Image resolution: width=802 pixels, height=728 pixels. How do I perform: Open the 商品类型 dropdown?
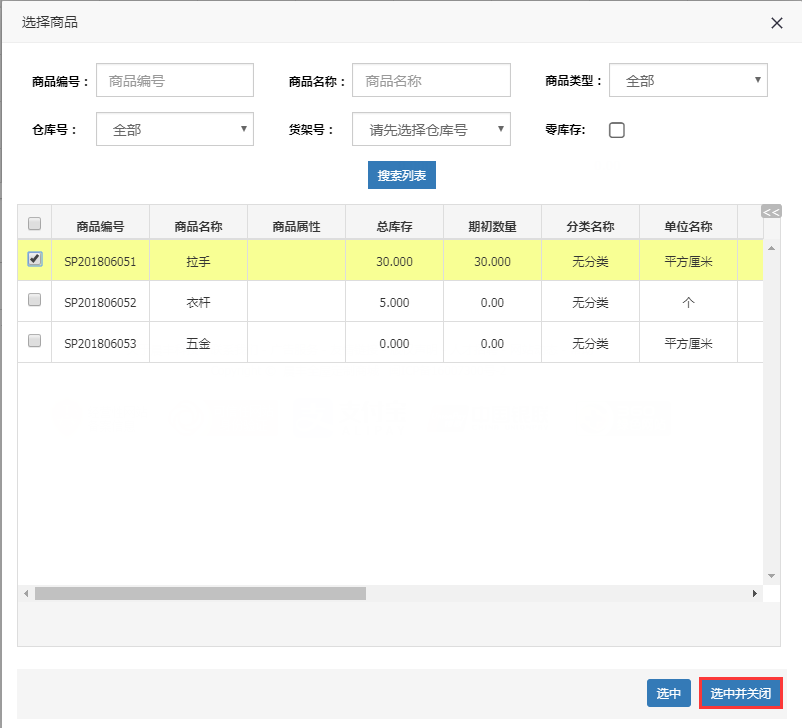688,80
